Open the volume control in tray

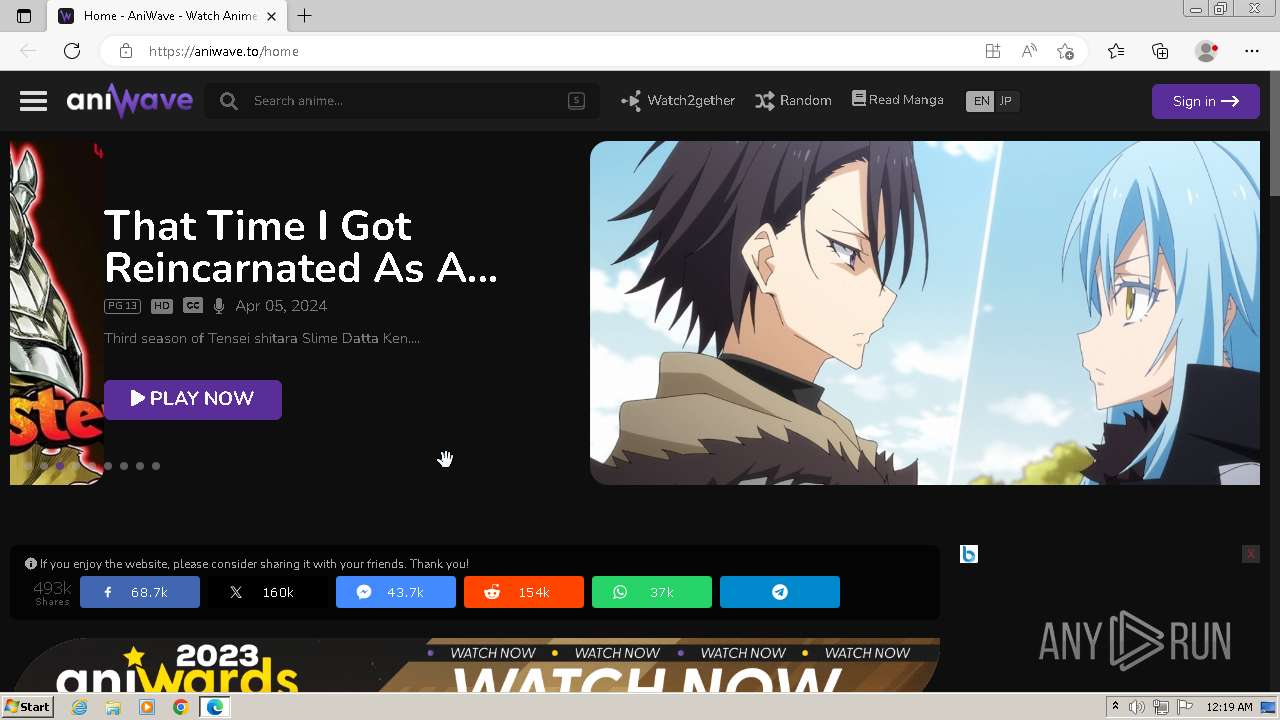click(x=1137, y=707)
